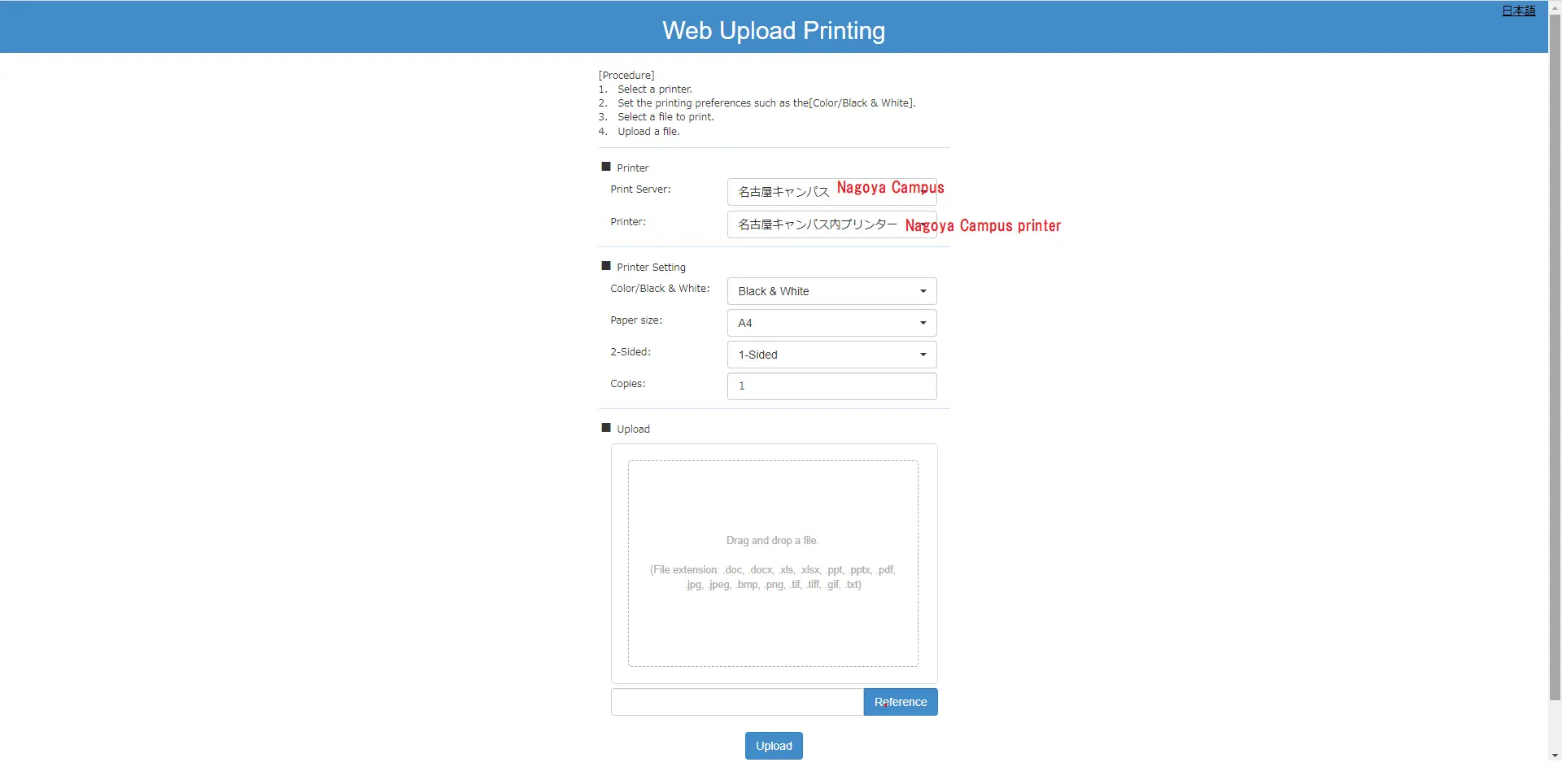
Task: Click the red Nagoya Campus printer annotation
Action: tap(983, 226)
